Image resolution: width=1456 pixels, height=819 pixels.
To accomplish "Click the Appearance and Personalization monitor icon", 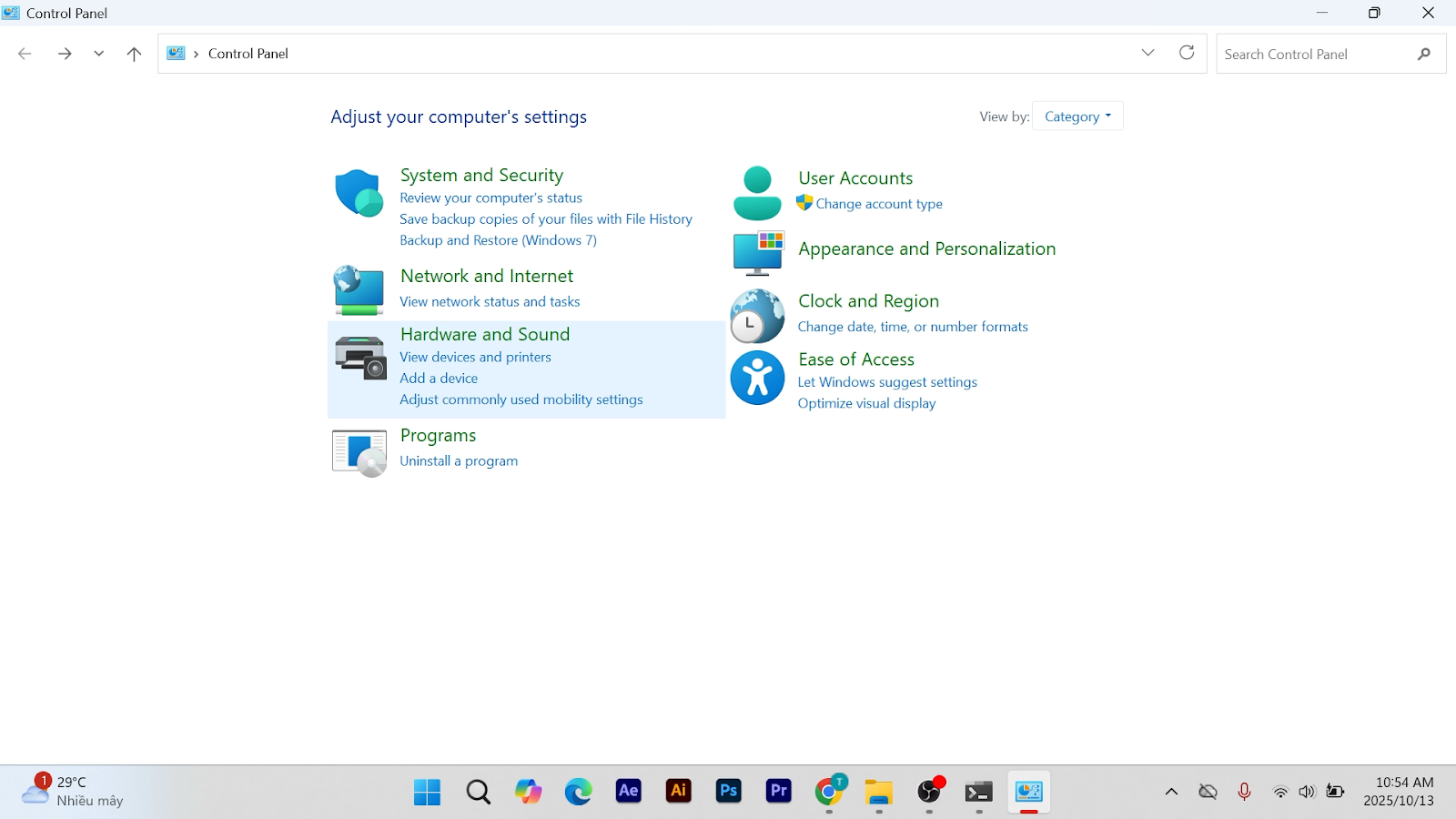I will pos(758,252).
